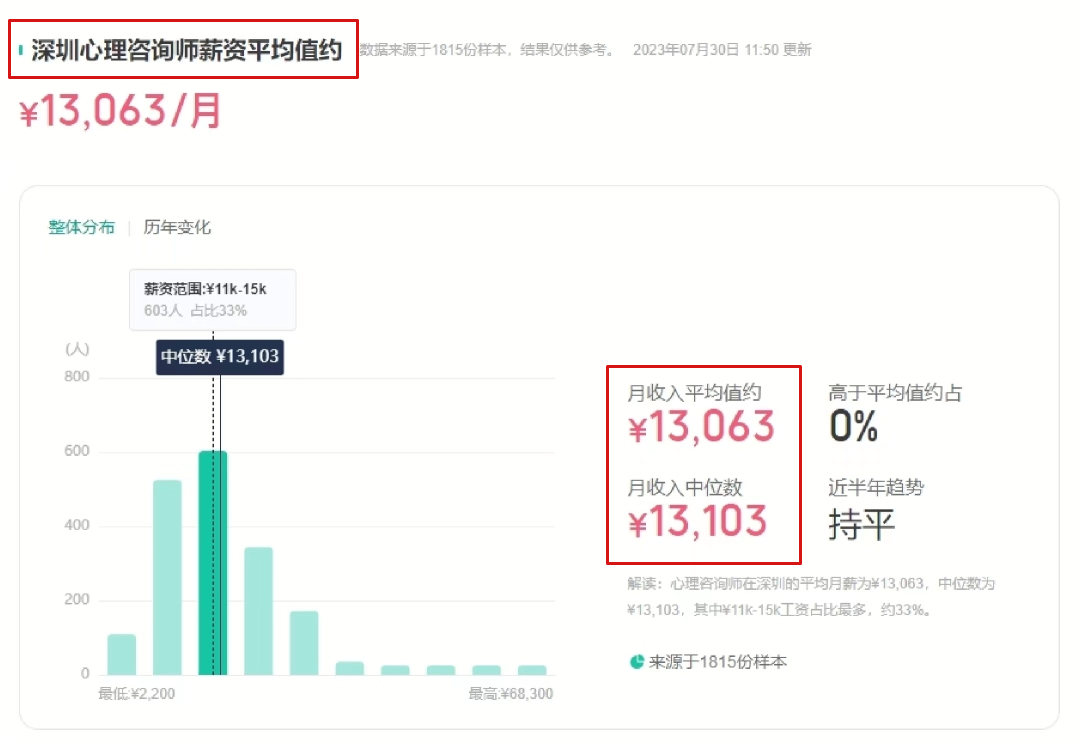The image size is (1080, 750).
Task: Click the 高于平均值约占 0% statistic
Action: (856, 410)
